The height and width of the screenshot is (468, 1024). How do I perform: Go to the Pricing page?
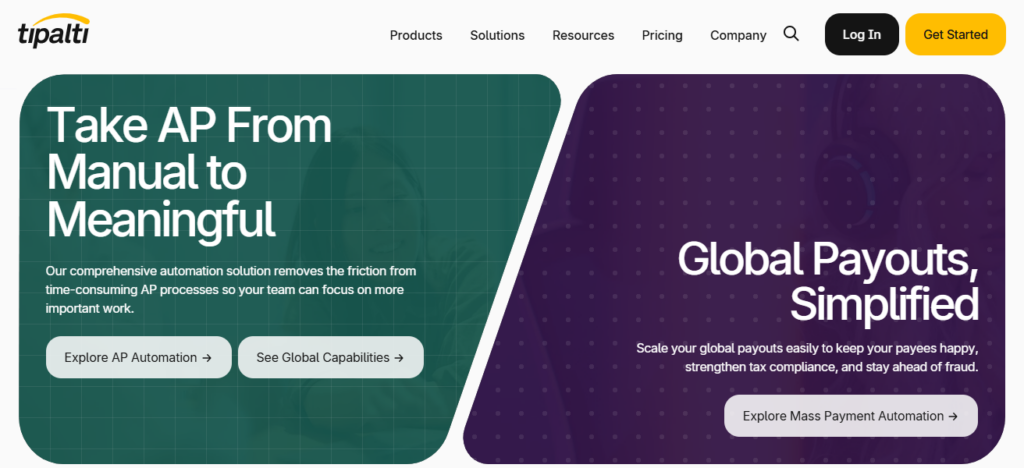point(662,35)
